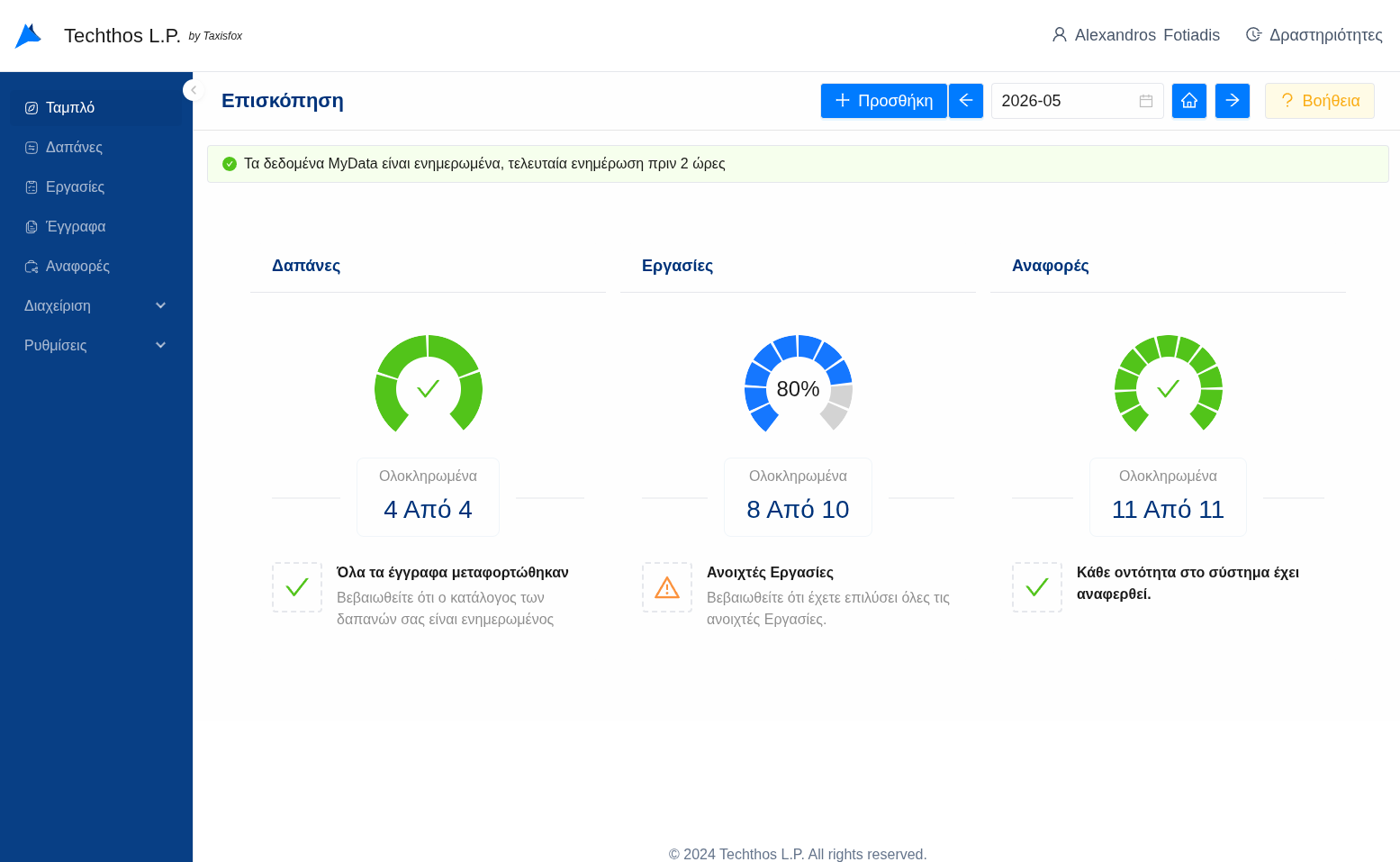Image resolution: width=1400 pixels, height=862 pixels.
Task: Click Ανοιχτές Εργασίες title
Action: (x=770, y=573)
